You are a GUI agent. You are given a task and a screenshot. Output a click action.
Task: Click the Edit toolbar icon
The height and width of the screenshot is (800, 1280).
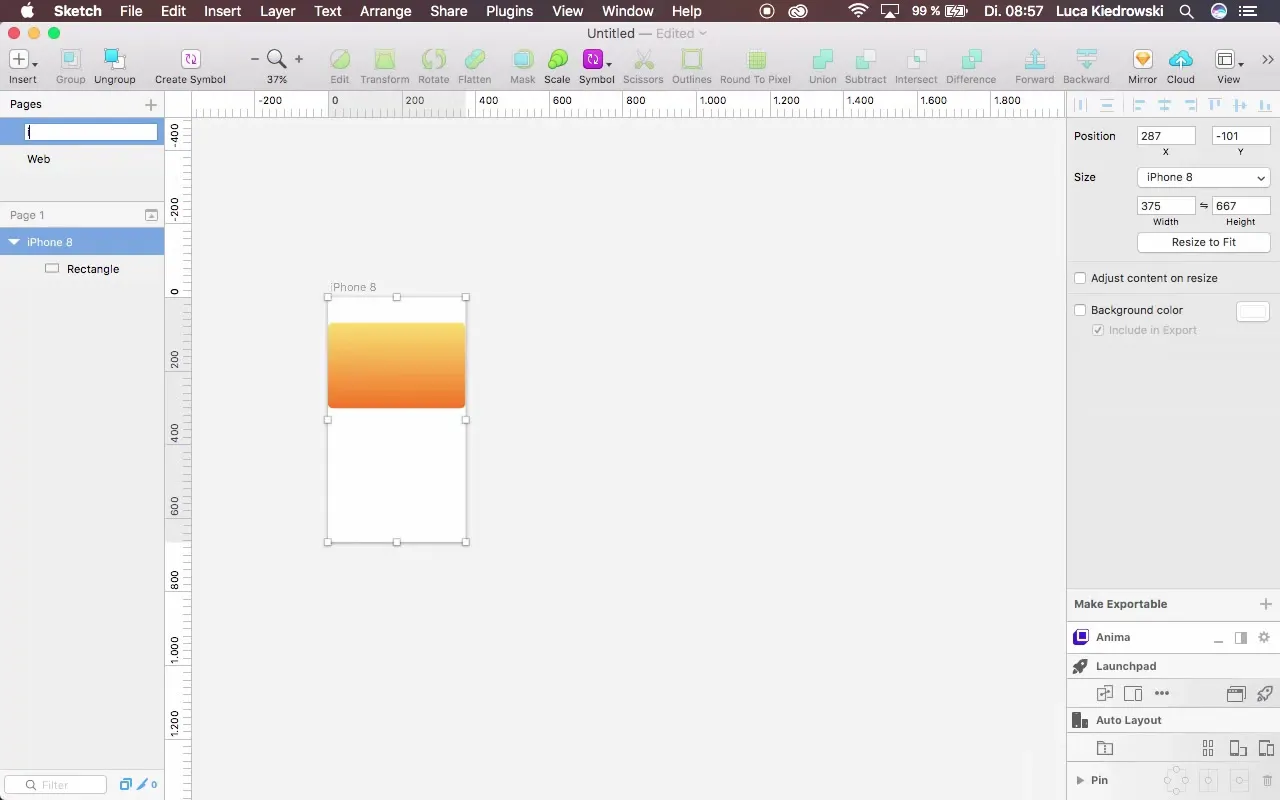point(340,60)
